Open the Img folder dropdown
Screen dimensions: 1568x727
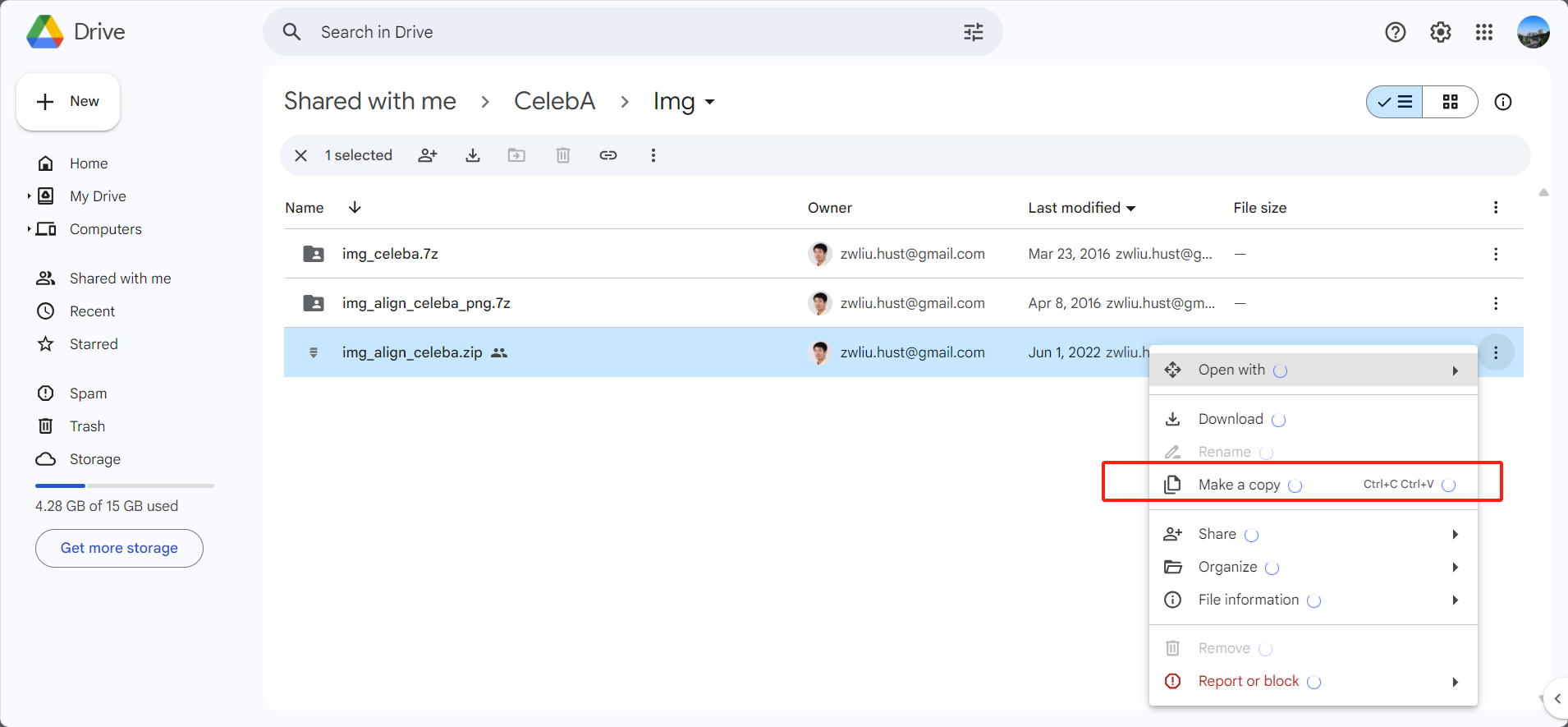pyautogui.click(x=709, y=102)
